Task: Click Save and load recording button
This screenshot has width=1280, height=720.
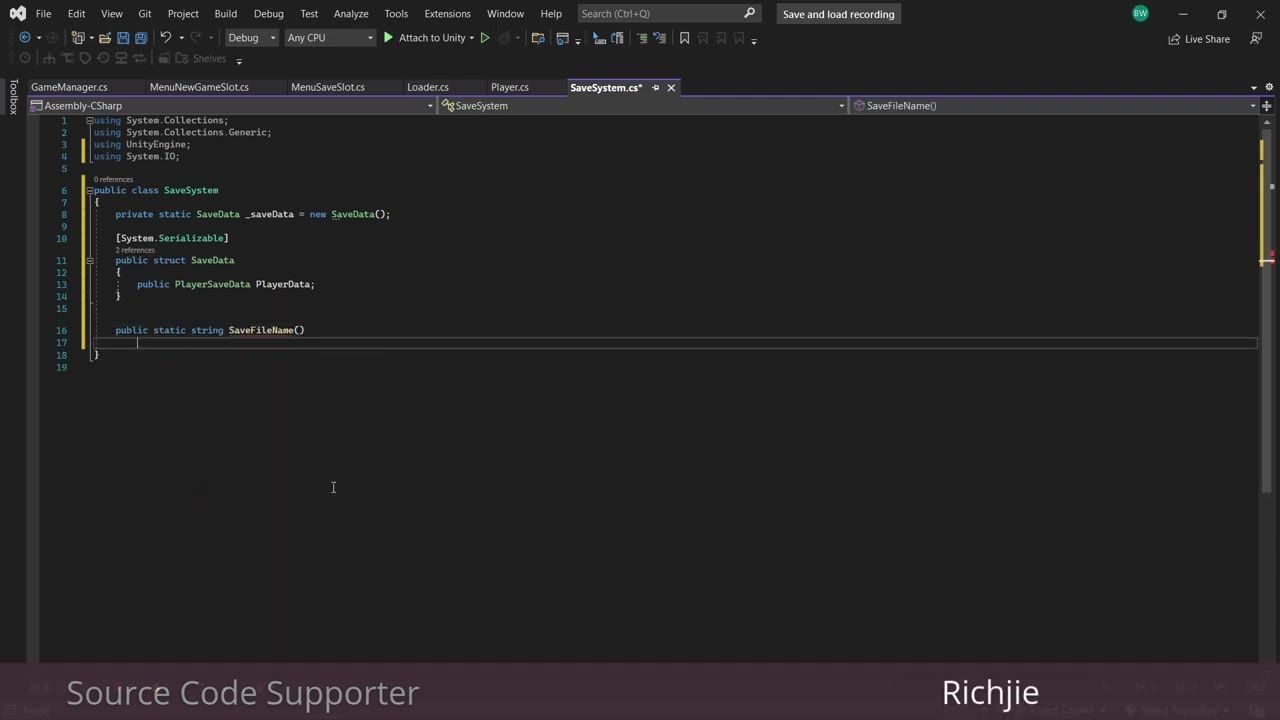Action: [839, 14]
